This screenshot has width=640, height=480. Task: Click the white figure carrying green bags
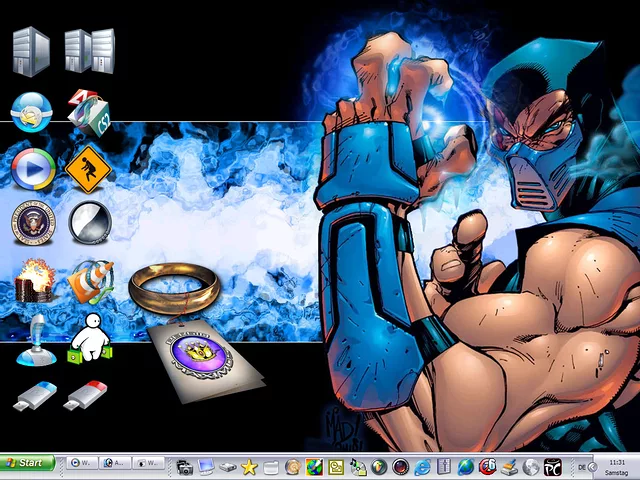(90, 338)
